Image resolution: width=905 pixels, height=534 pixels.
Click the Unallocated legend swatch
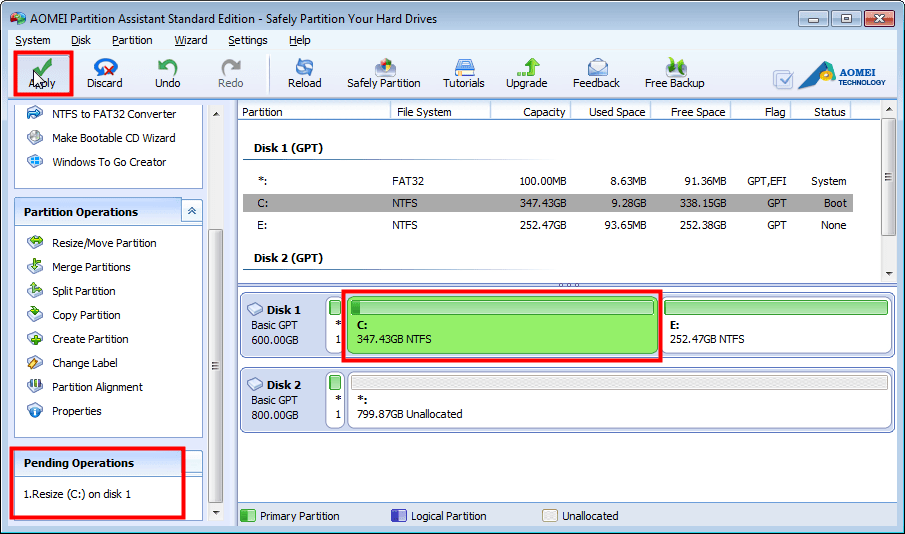550,516
